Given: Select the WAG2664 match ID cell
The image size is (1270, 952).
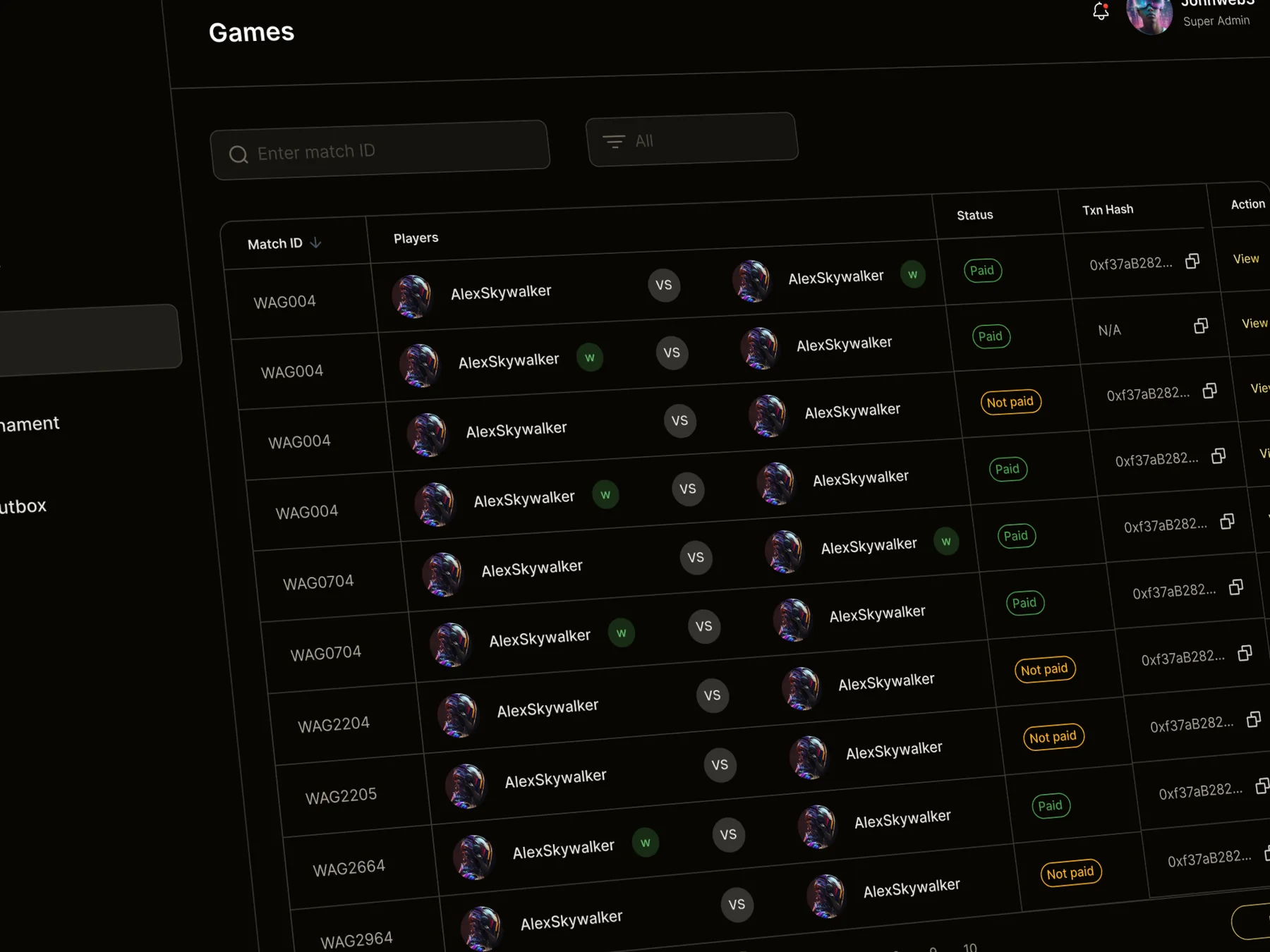Looking at the screenshot, I should click(x=349, y=868).
